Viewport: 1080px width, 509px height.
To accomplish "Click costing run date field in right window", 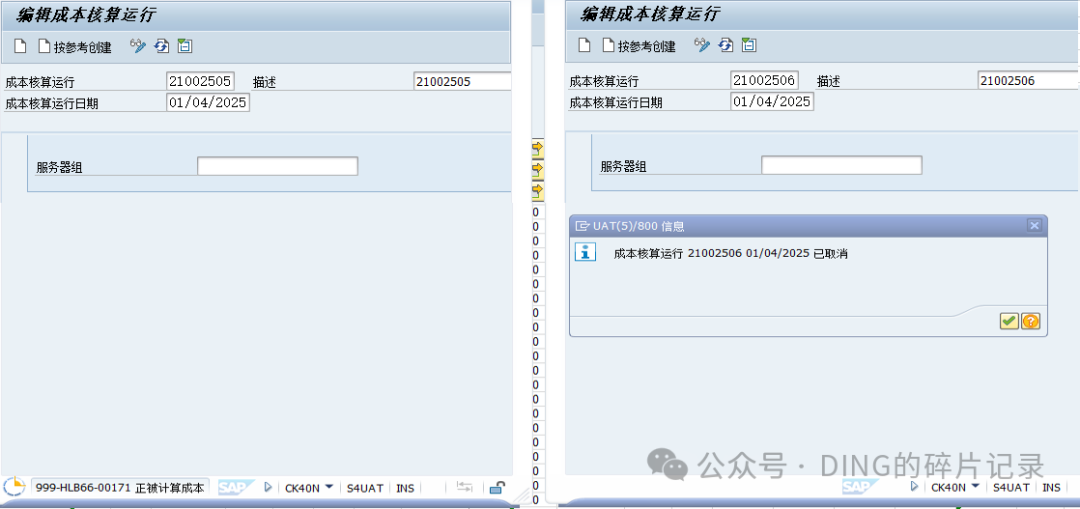I will tap(772, 102).
